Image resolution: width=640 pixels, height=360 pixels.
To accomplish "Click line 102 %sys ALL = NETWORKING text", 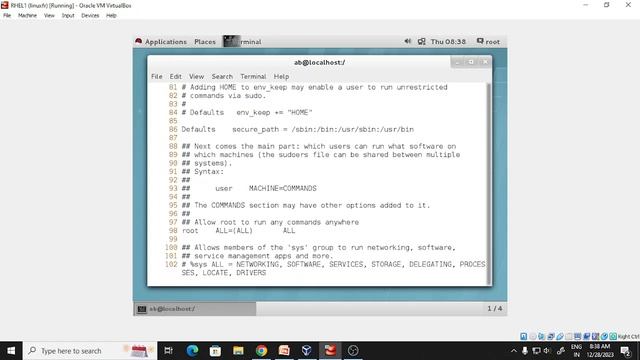I will coord(333,269).
